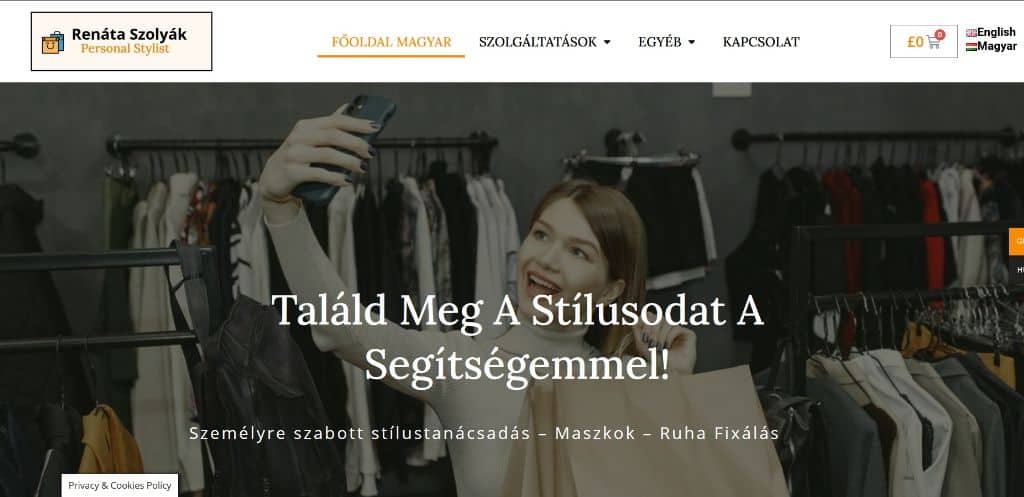Click the Hungarian flag icon

[971, 46]
